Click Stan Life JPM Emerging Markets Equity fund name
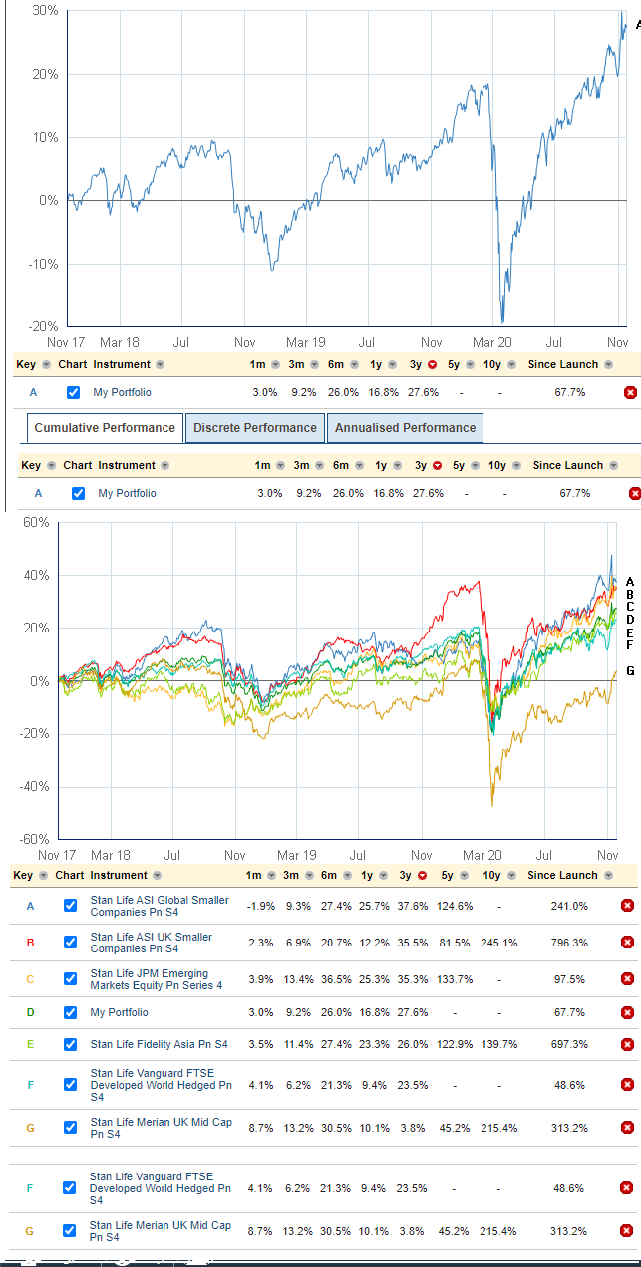 tap(150, 980)
